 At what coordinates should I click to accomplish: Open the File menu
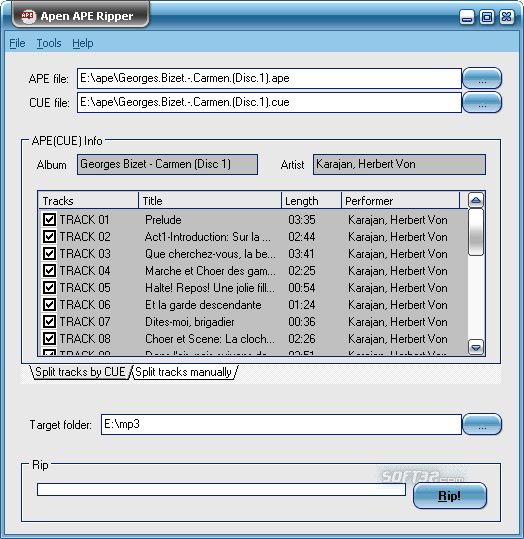[17, 43]
